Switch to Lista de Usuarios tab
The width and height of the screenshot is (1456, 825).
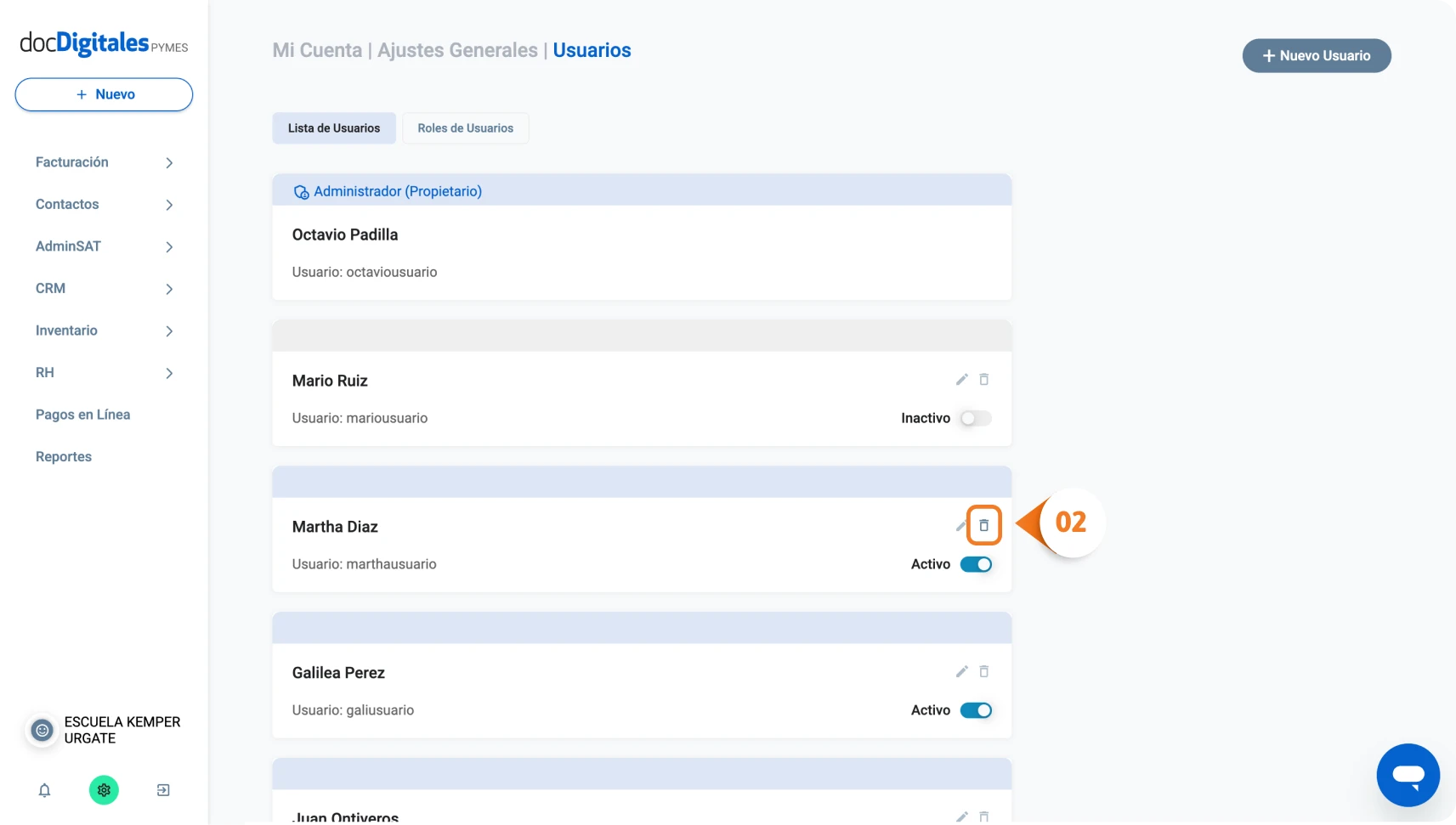[x=334, y=128]
